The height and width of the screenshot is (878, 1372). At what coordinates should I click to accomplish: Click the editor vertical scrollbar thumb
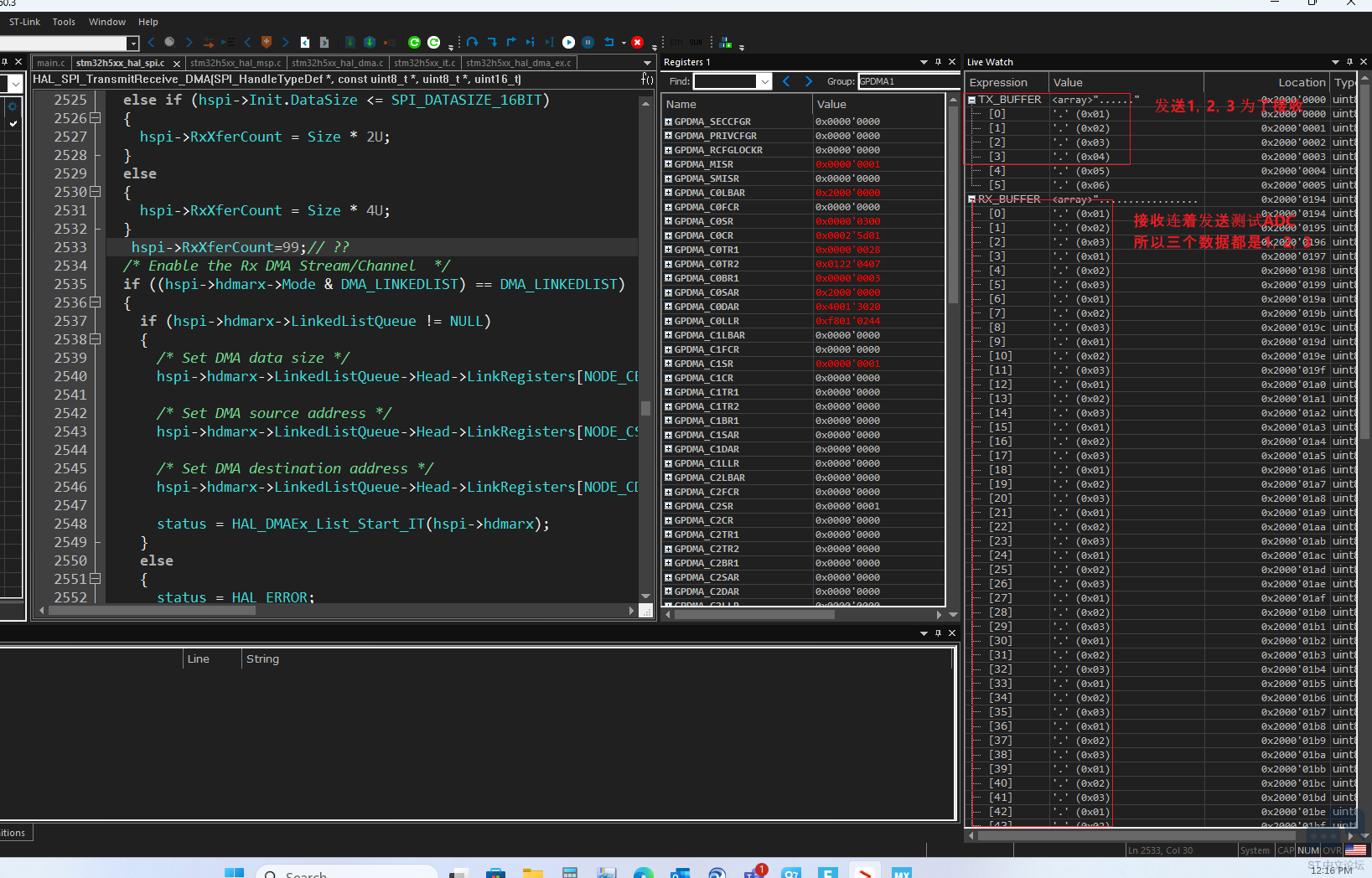[645, 409]
